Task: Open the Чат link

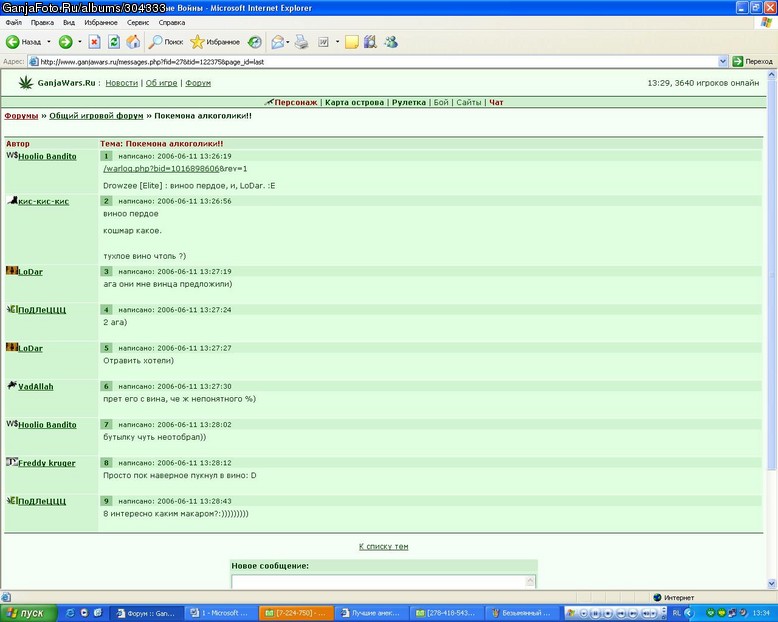Action: click(x=496, y=102)
